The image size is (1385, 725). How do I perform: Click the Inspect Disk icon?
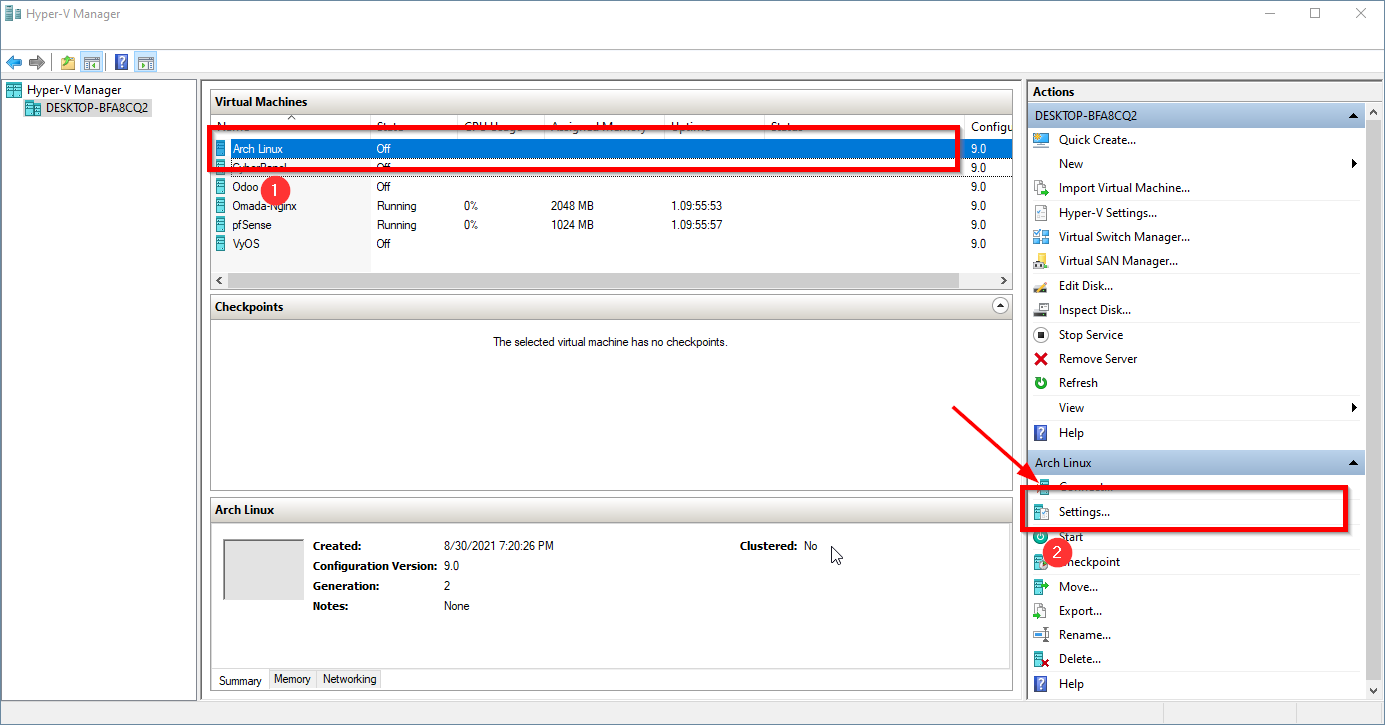coord(1041,310)
